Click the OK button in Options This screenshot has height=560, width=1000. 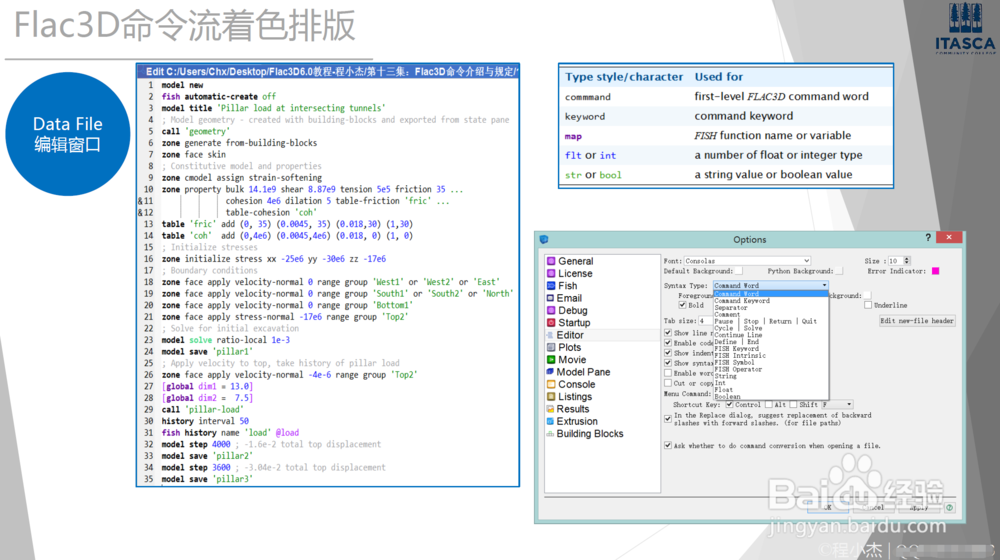tap(827, 507)
